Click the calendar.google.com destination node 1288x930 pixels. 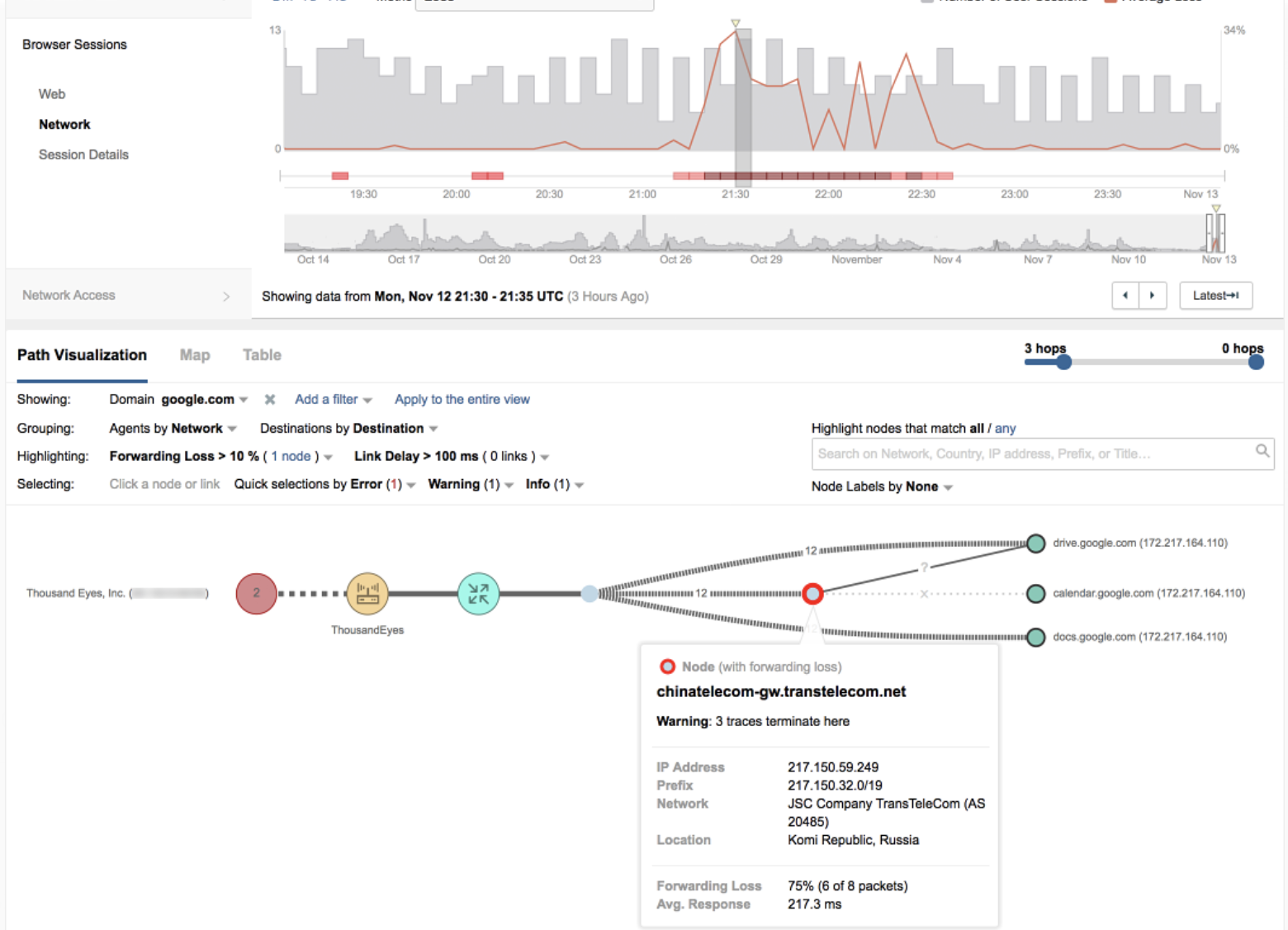click(1035, 593)
